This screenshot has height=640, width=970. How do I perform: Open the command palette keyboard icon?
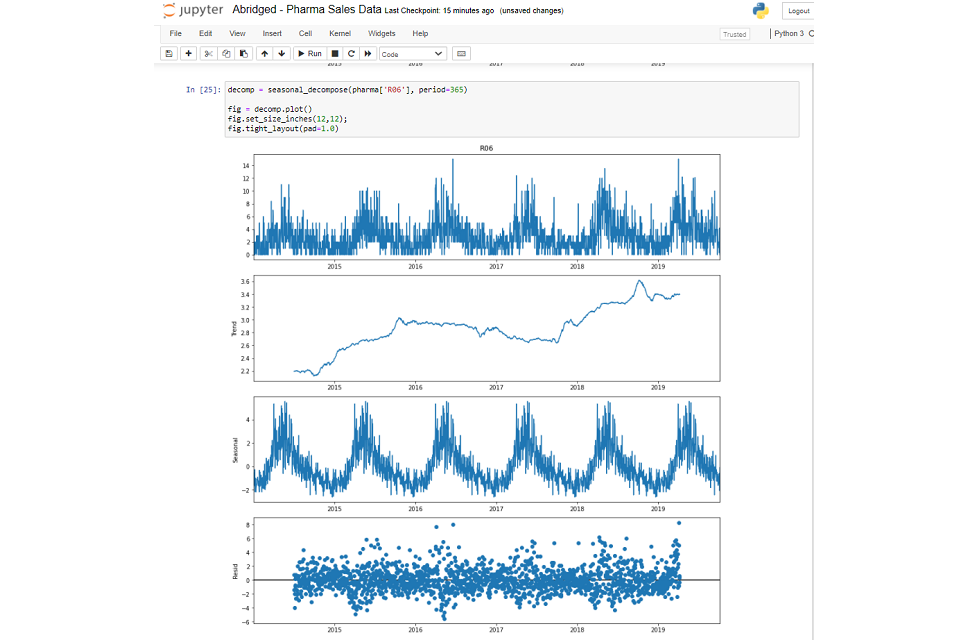[x=461, y=54]
